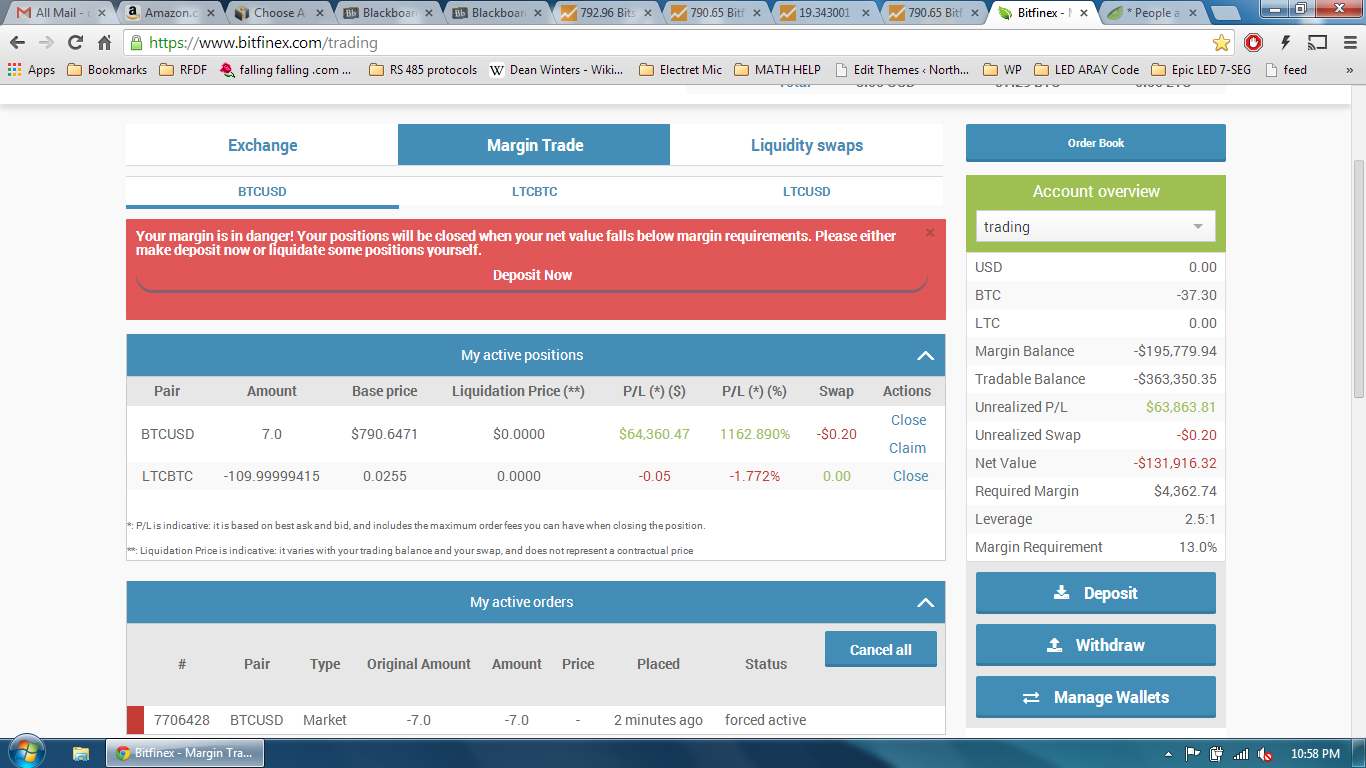This screenshot has height=768, width=1366.
Task: Open the Apps shortcut in bookmarks bar
Action: 31,70
